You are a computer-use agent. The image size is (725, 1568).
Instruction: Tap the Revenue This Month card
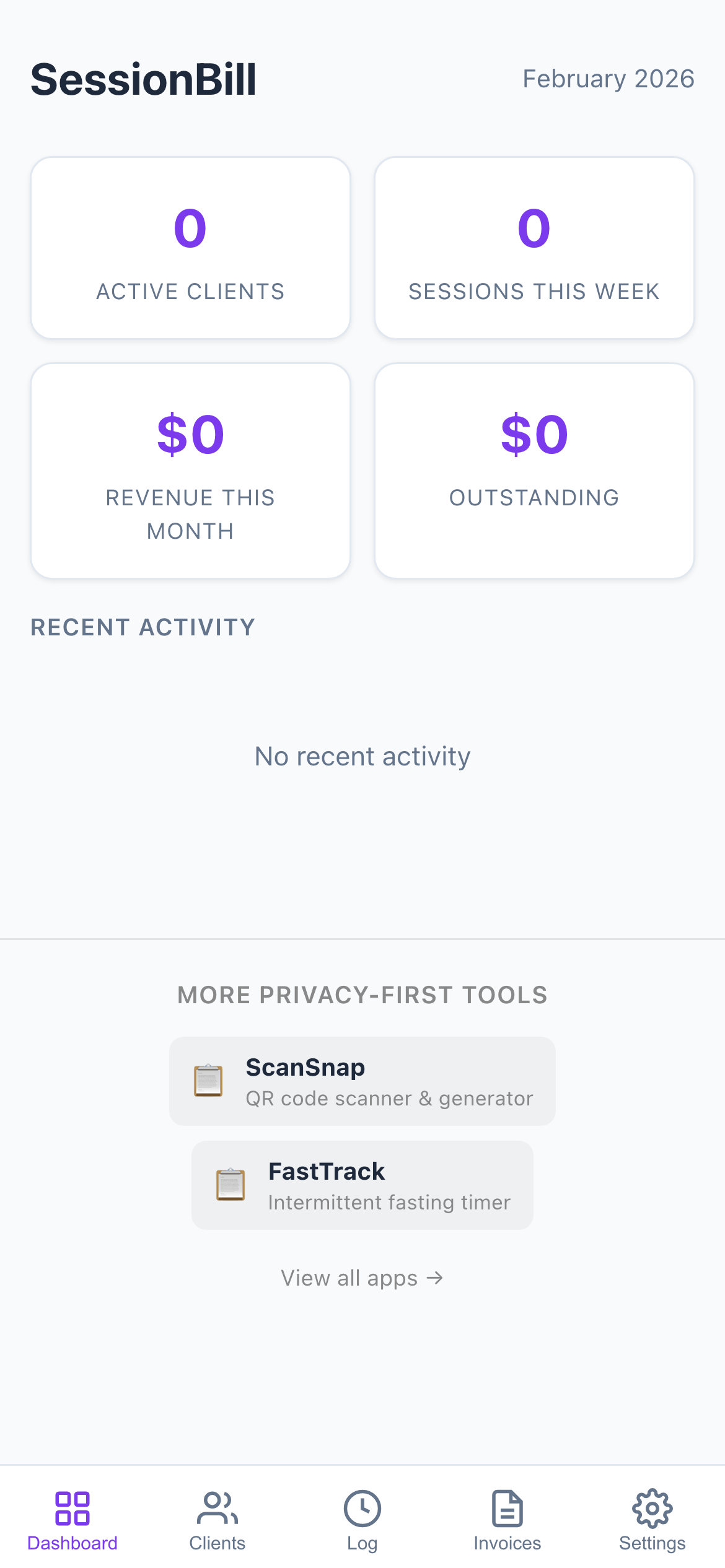pos(190,469)
